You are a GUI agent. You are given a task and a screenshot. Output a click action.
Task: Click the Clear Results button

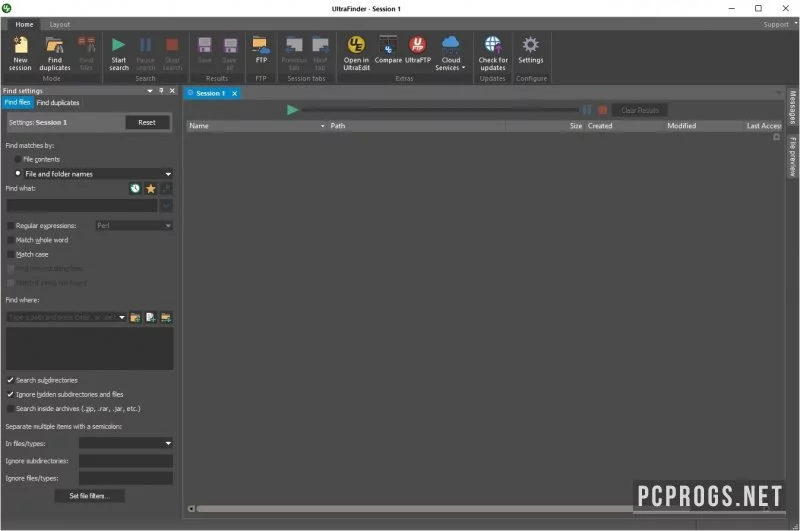[x=640, y=110]
